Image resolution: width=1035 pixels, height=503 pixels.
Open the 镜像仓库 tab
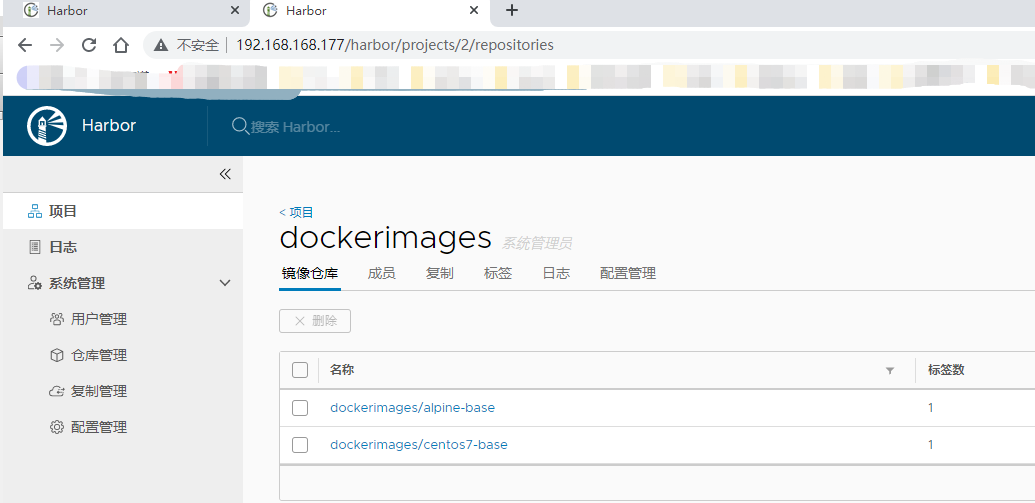(x=310, y=274)
